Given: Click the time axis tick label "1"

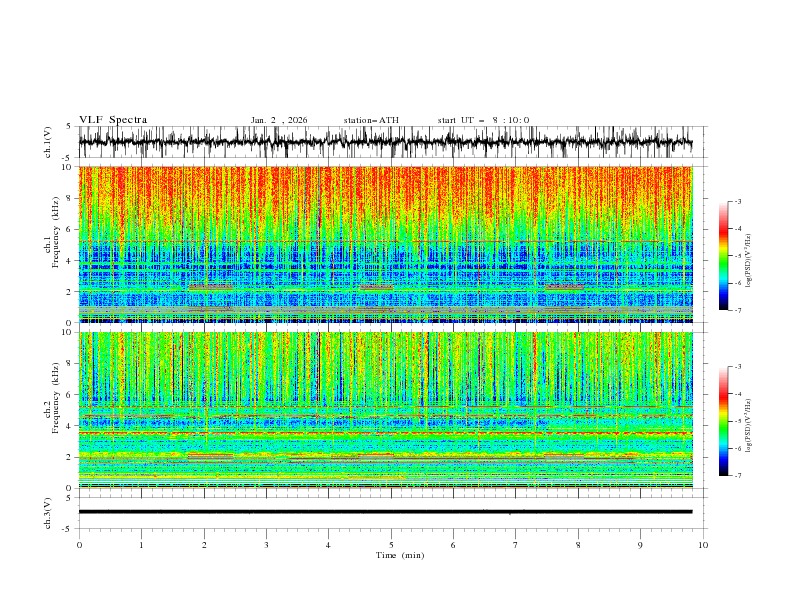Looking at the screenshot, I should click(141, 545).
